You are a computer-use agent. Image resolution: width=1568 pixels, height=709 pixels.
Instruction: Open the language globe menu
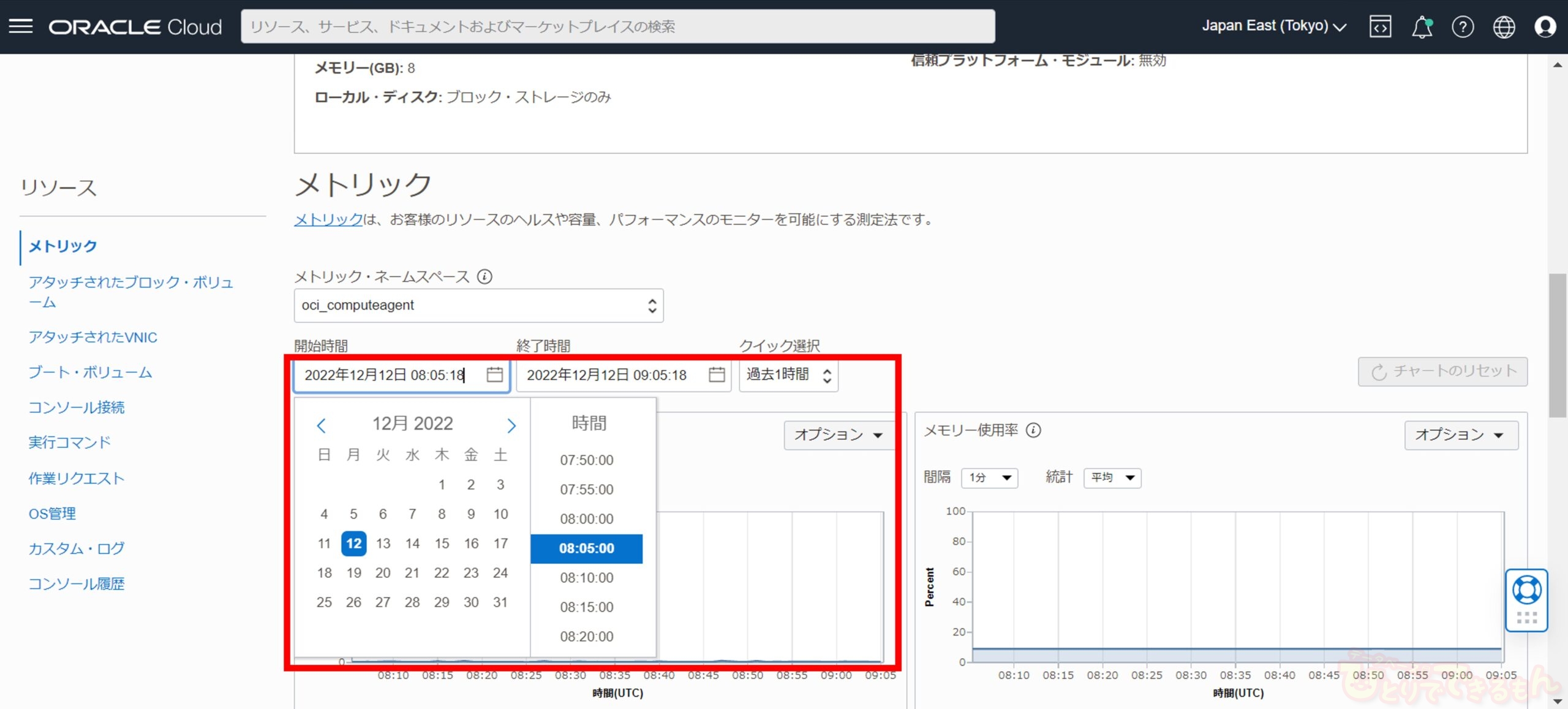pos(1504,27)
